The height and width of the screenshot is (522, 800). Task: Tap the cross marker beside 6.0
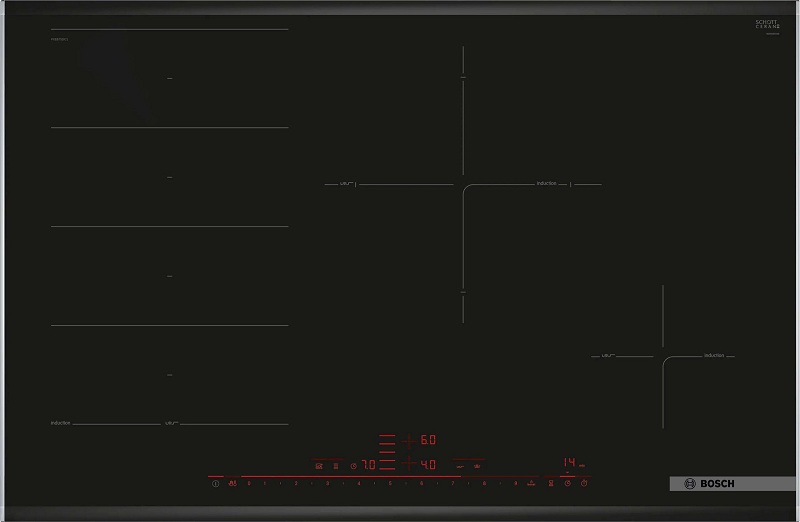coord(409,440)
